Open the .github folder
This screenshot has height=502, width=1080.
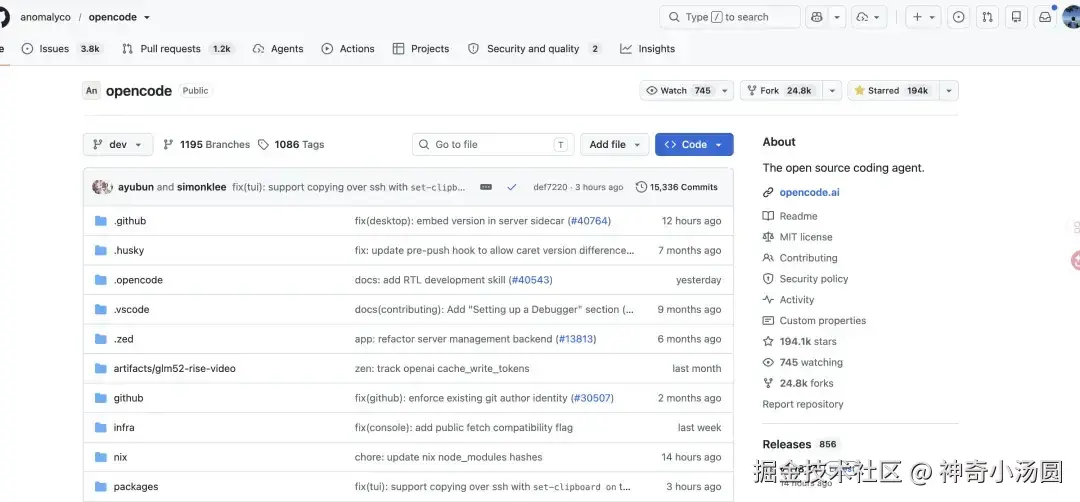click(x=129, y=221)
